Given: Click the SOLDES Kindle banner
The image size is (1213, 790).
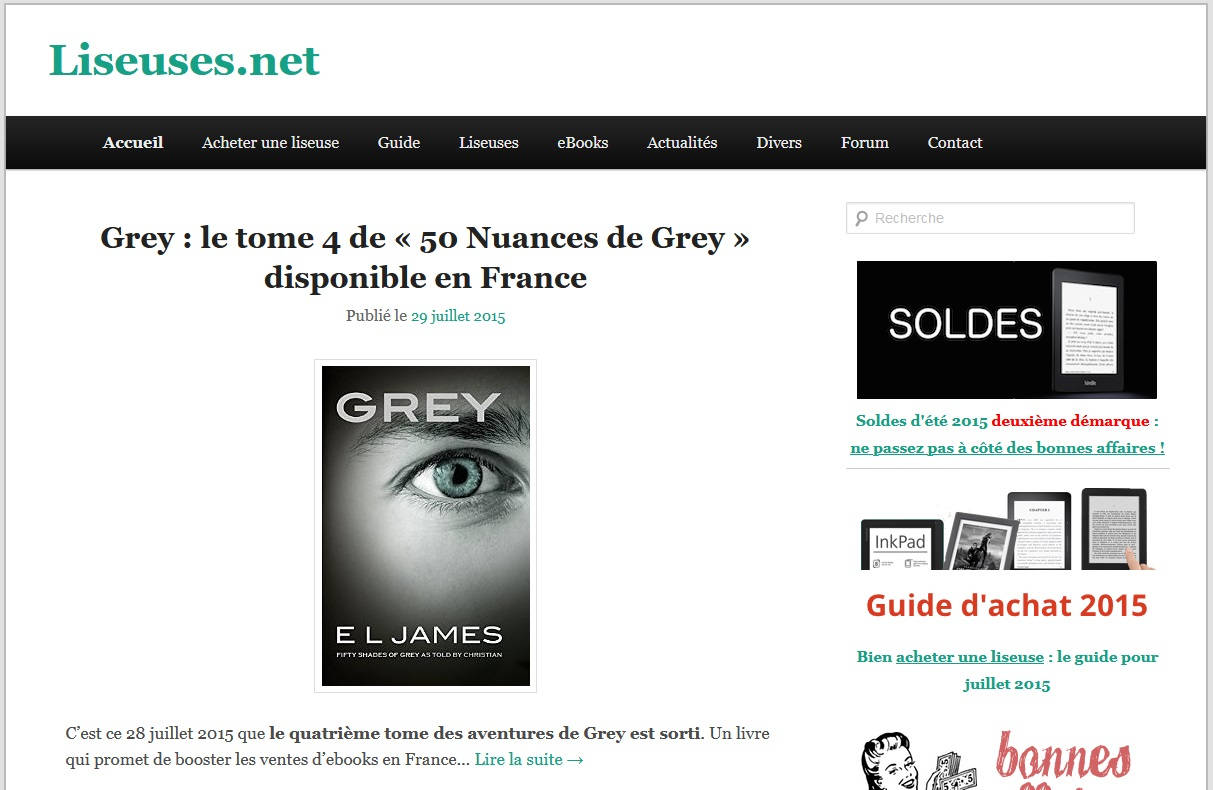Looking at the screenshot, I should pyautogui.click(x=1007, y=330).
